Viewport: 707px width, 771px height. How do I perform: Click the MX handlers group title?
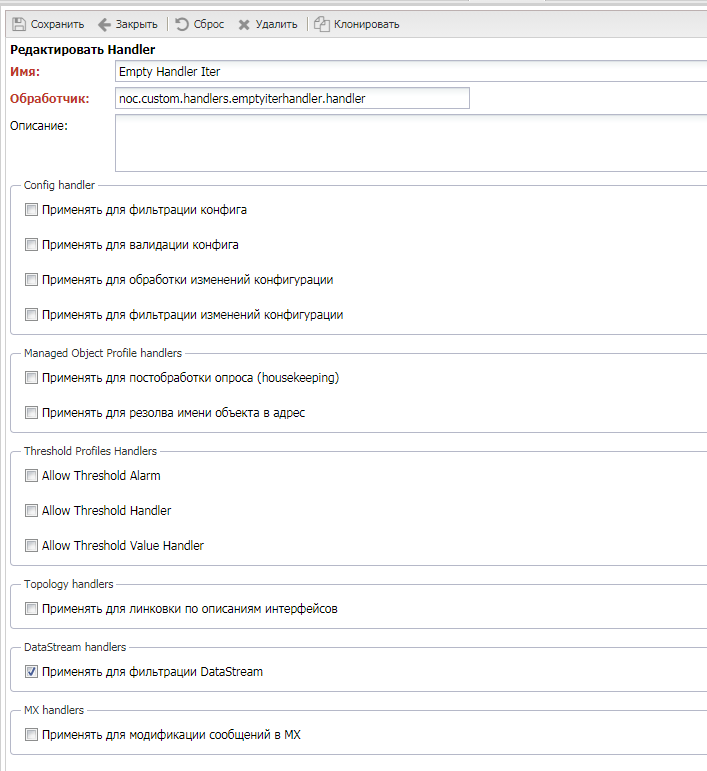click(54, 710)
